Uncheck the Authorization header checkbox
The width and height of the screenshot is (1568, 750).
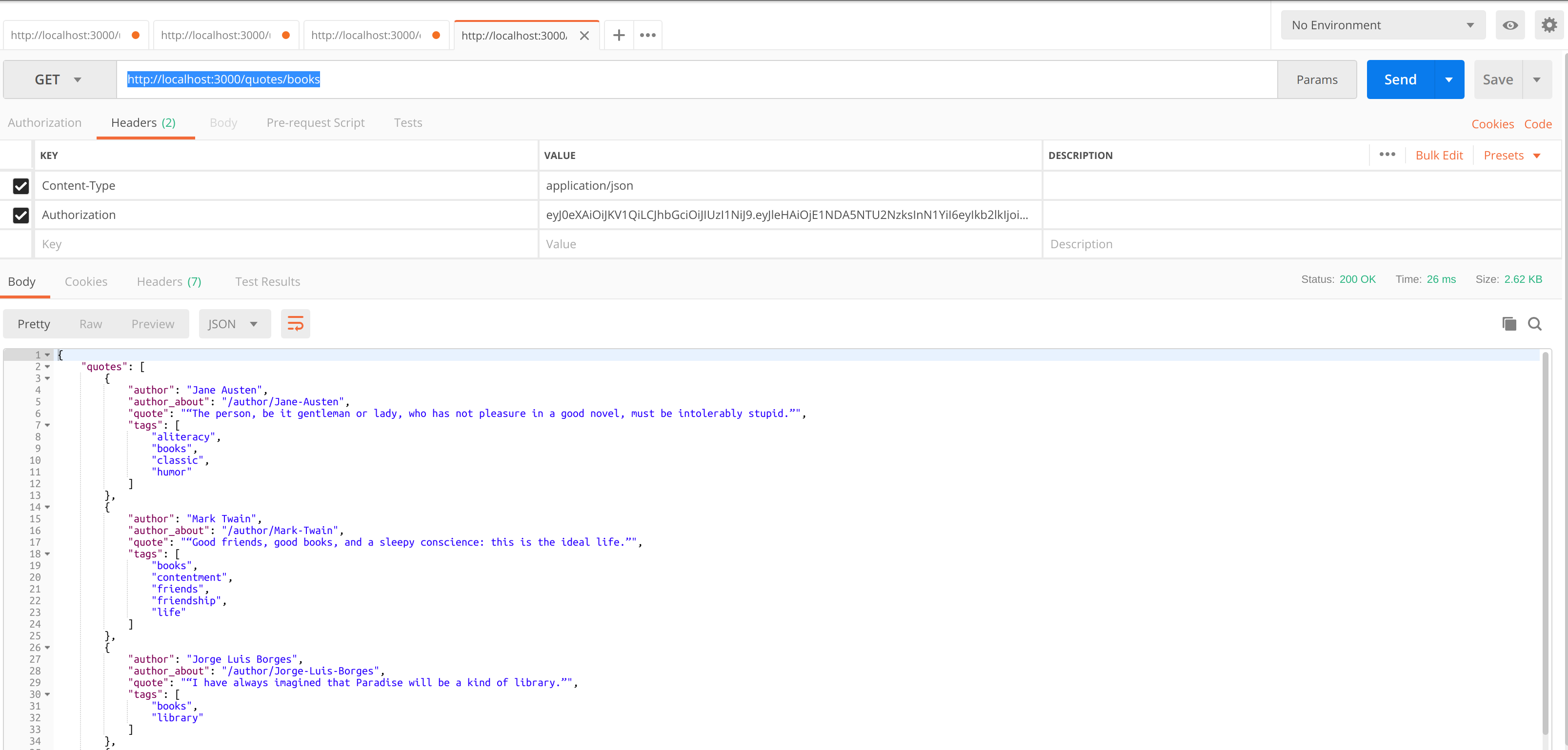point(20,215)
